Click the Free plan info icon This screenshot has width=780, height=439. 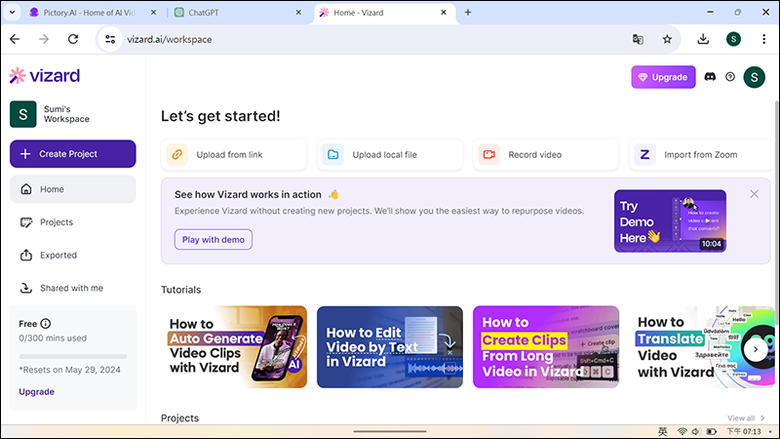(x=45, y=324)
